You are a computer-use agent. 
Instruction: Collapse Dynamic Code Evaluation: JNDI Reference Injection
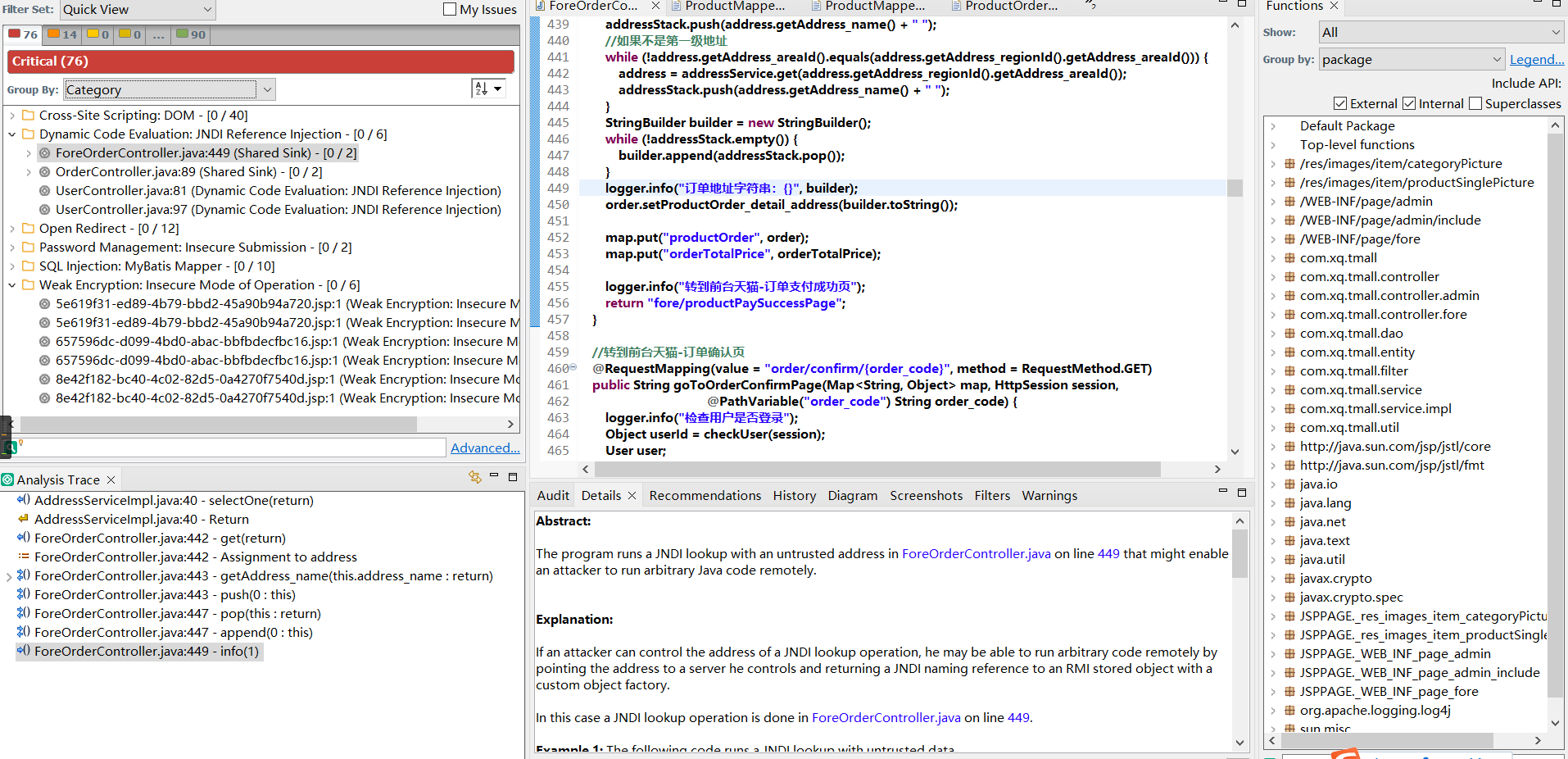(12, 134)
